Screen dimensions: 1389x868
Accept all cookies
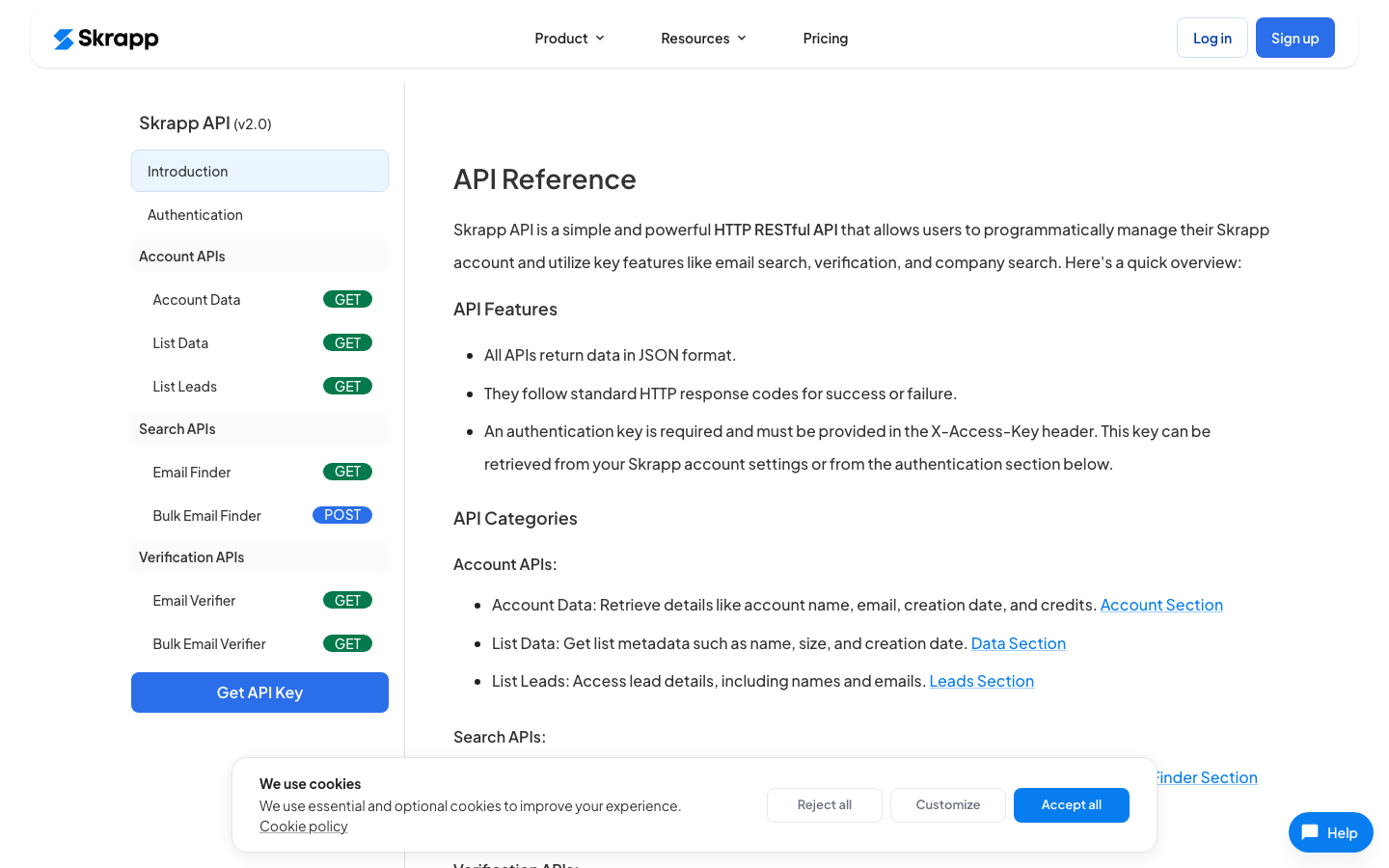coord(1072,805)
